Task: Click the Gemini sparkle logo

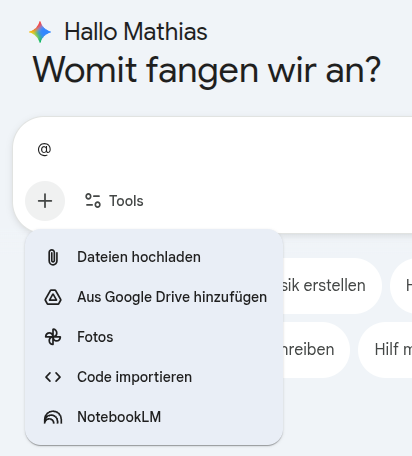Action: 40,32
